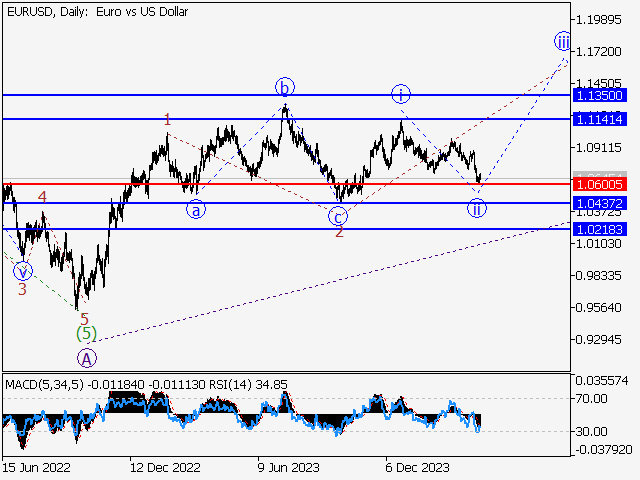
Task: Click the 6 Dec 2023 date label
Action: click(x=417, y=467)
